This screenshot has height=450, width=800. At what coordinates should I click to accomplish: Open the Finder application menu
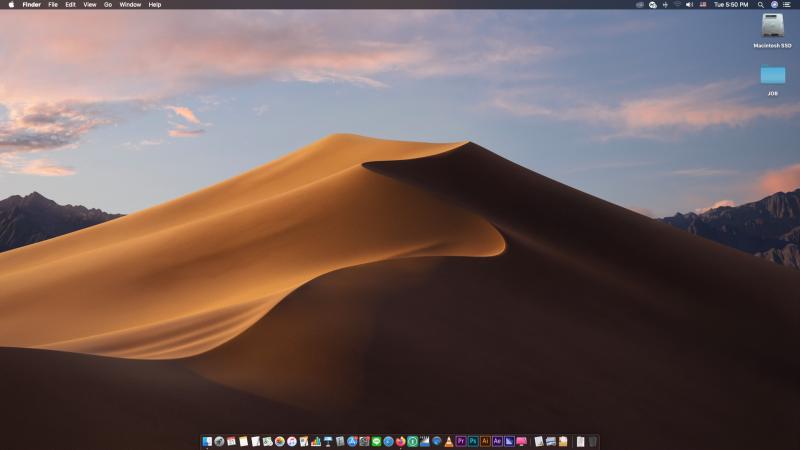(x=32, y=5)
